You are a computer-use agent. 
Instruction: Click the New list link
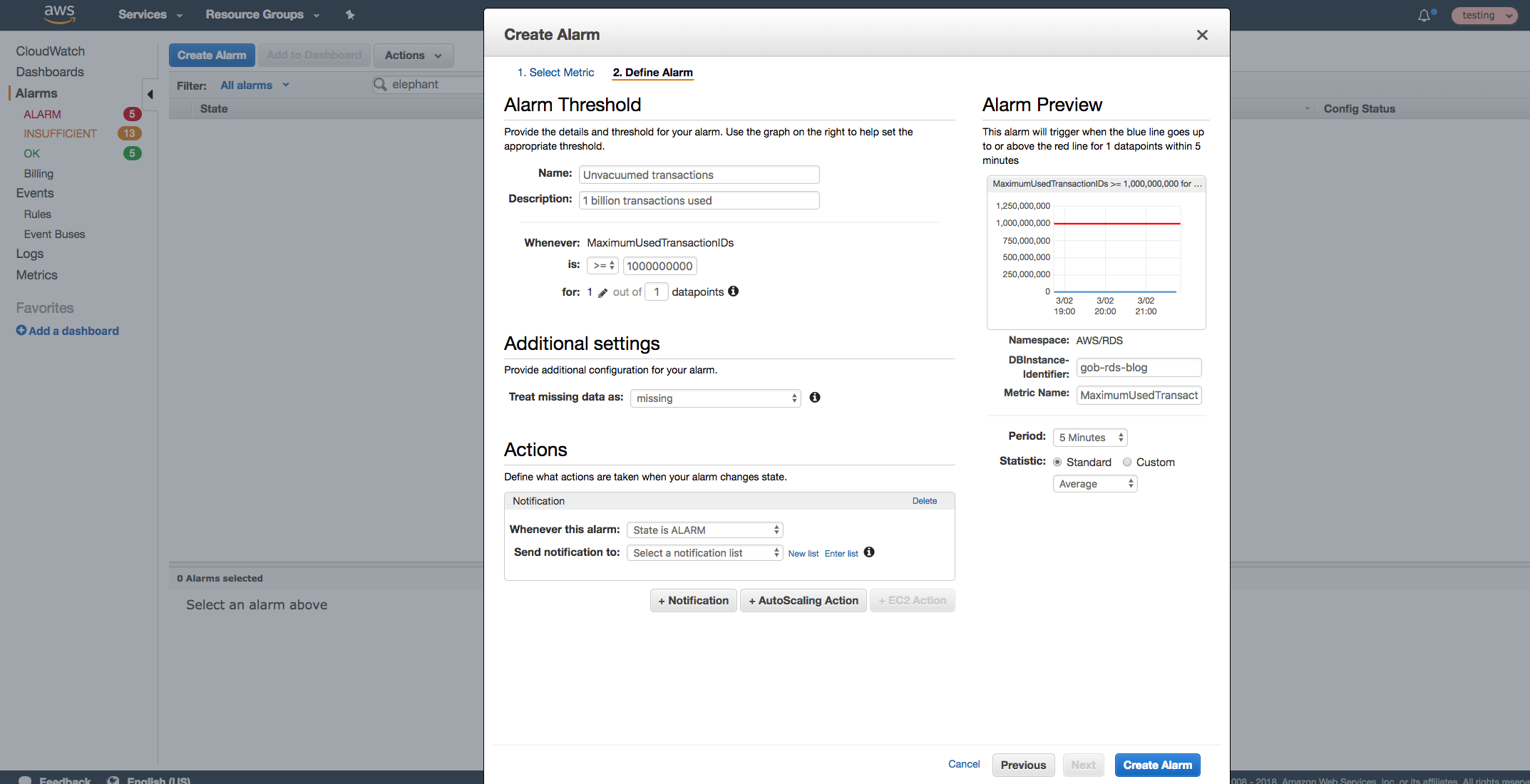click(803, 553)
